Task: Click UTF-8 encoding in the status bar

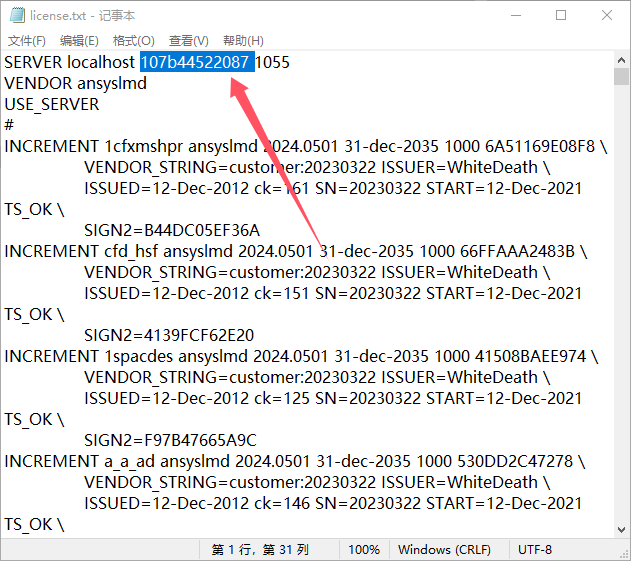Action: [x=535, y=549]
